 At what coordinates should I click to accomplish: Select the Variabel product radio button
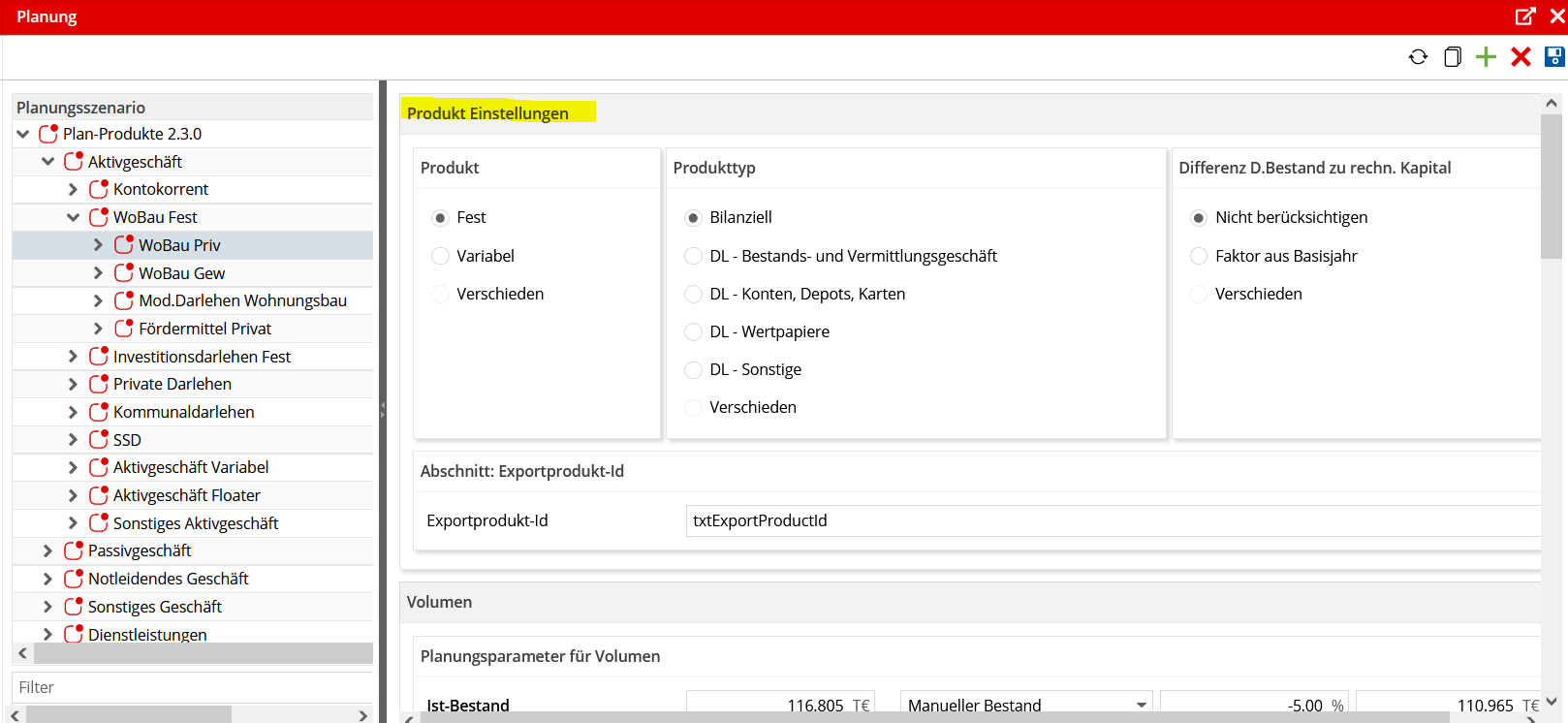coord(440,256)
